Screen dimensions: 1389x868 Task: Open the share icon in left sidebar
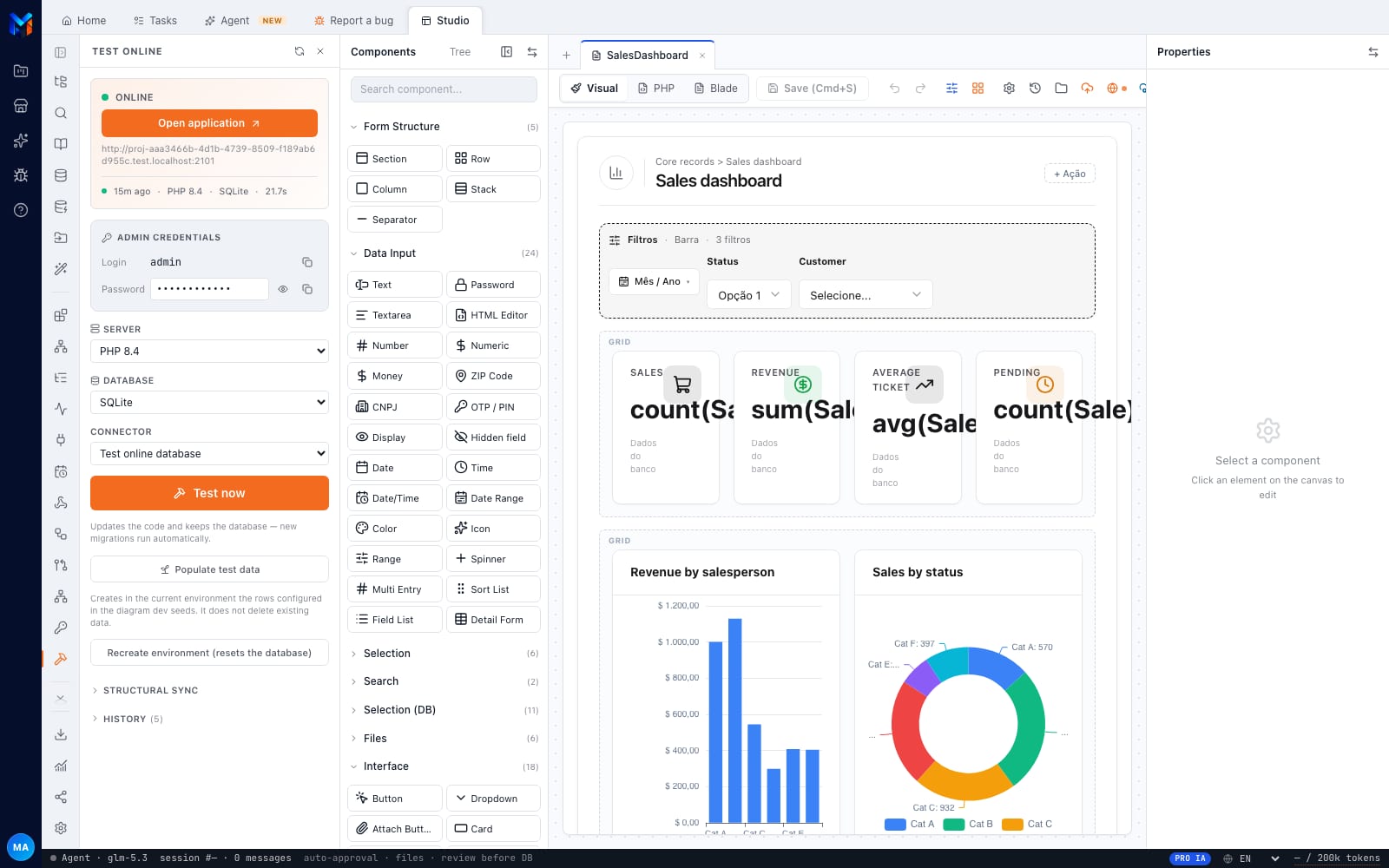(x=61, y=797)
